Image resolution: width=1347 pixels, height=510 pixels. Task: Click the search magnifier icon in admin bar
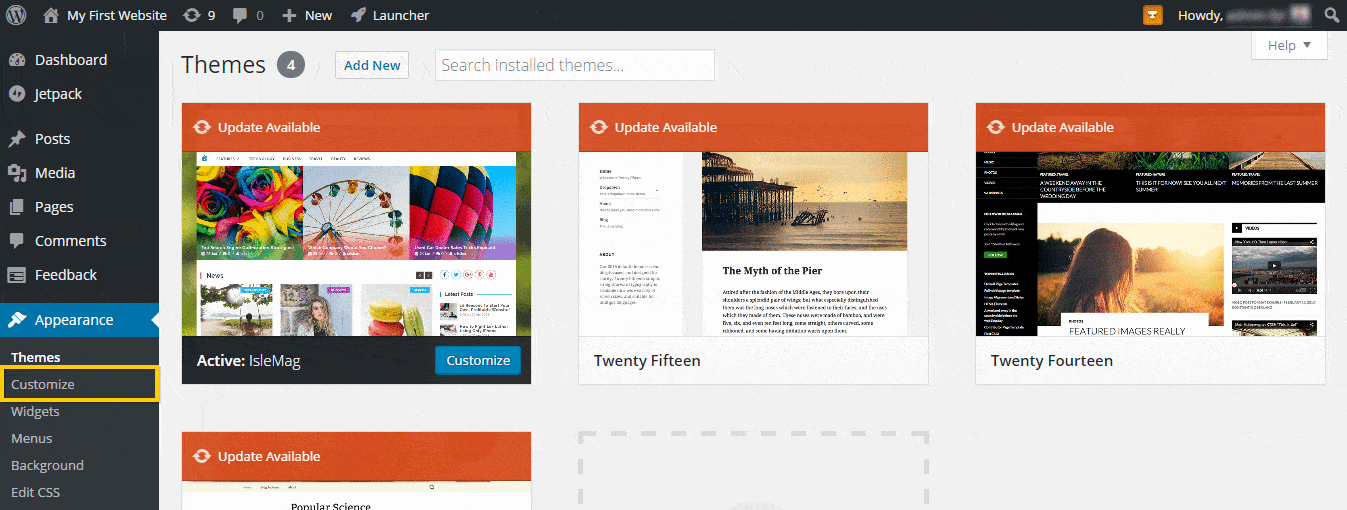(1331, 15)
